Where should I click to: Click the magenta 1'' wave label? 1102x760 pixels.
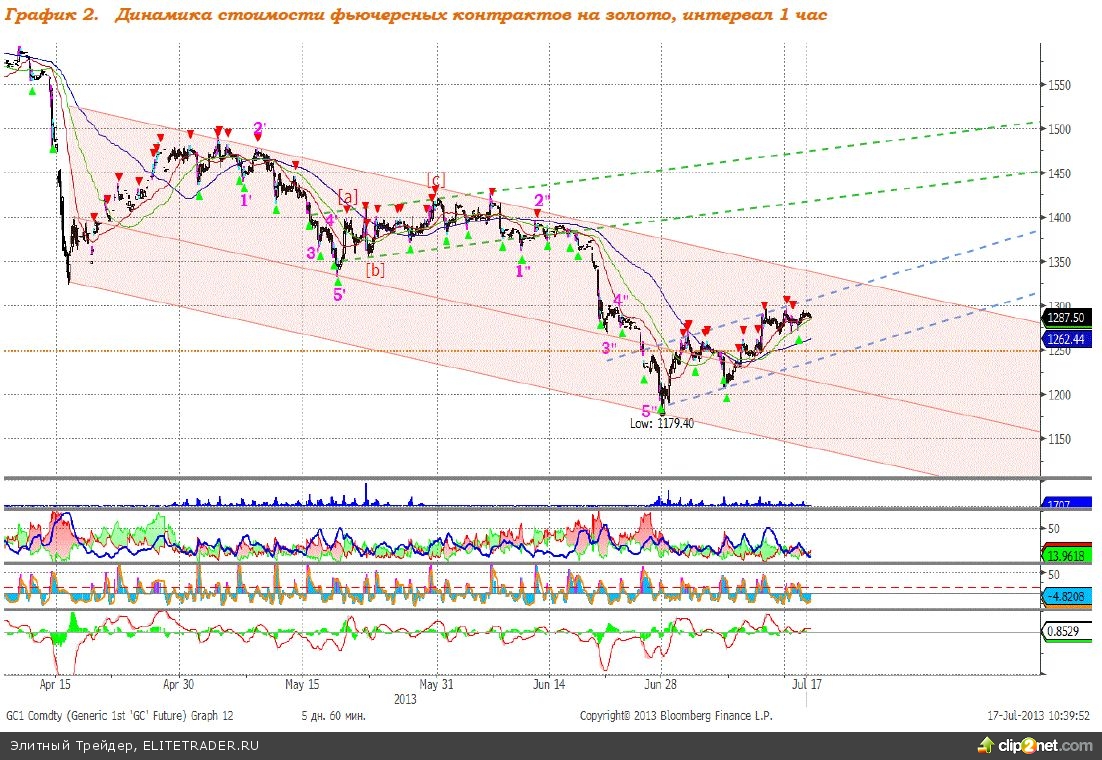pos(523,270)
